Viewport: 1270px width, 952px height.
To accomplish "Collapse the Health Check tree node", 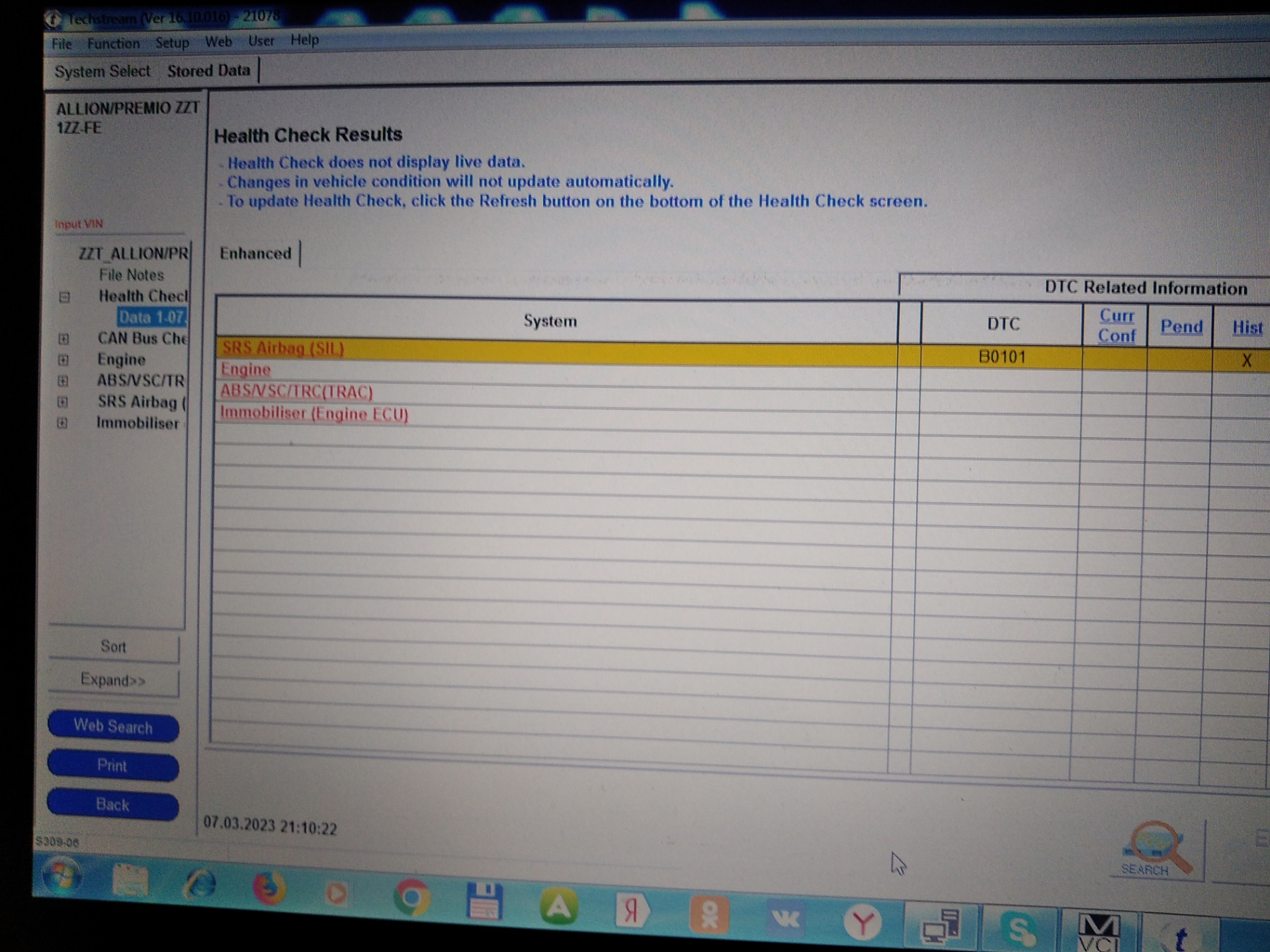I will pos(64,297).
